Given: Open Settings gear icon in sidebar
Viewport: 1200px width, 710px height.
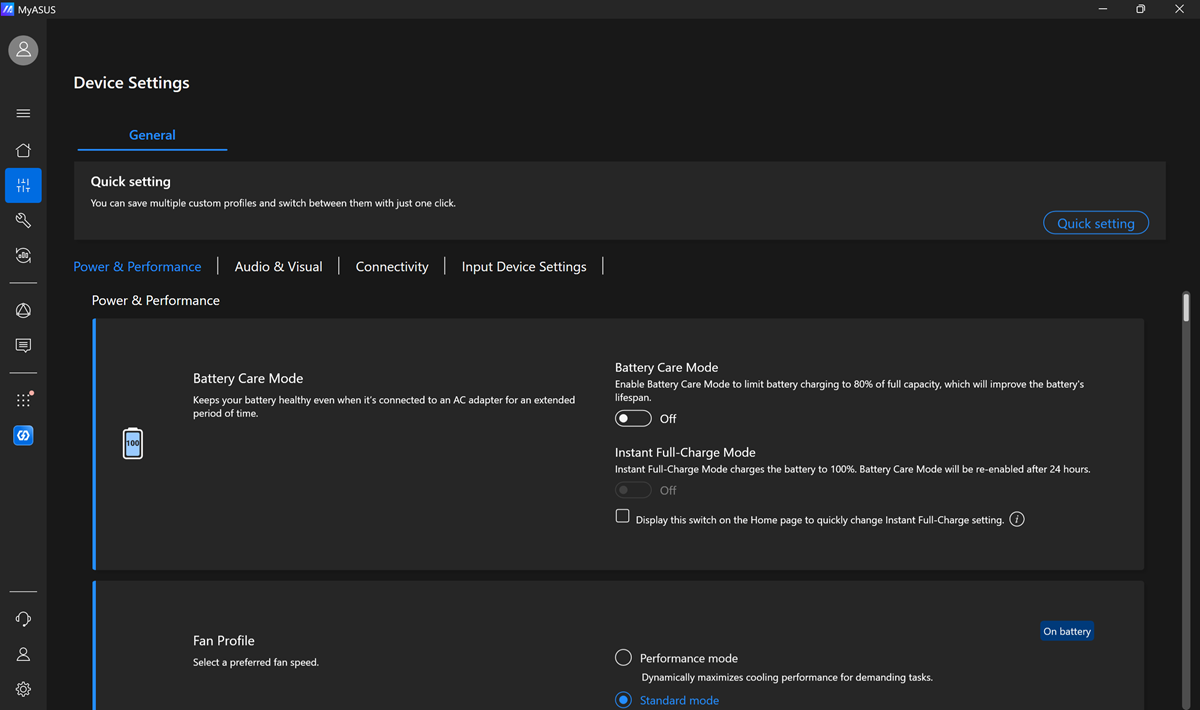Looking at the screenshot, I should (x=23, y=689).
